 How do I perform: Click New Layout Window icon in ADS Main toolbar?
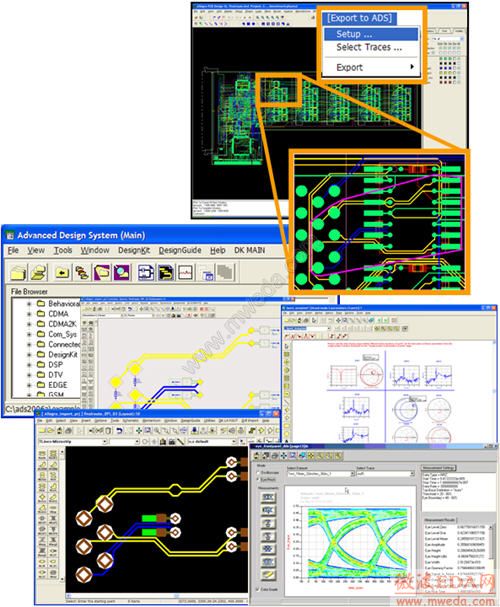tap(165, 272)
